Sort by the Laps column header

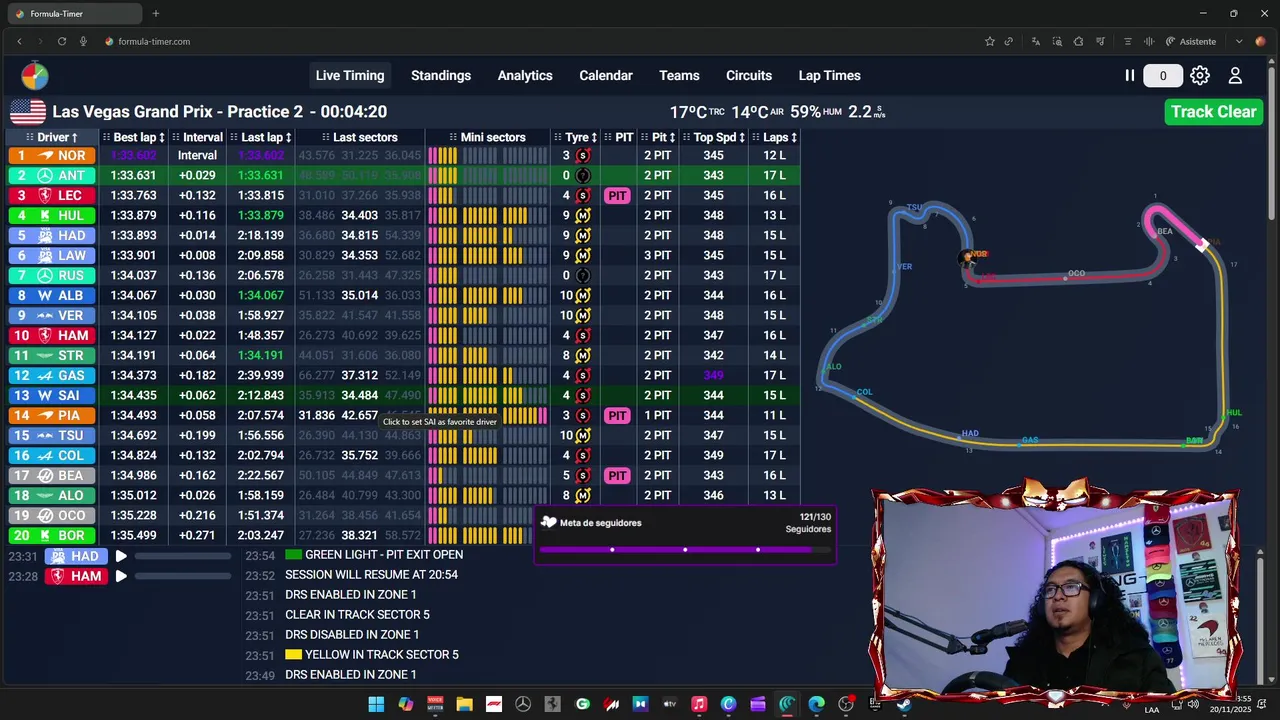[x=775, y=137]
